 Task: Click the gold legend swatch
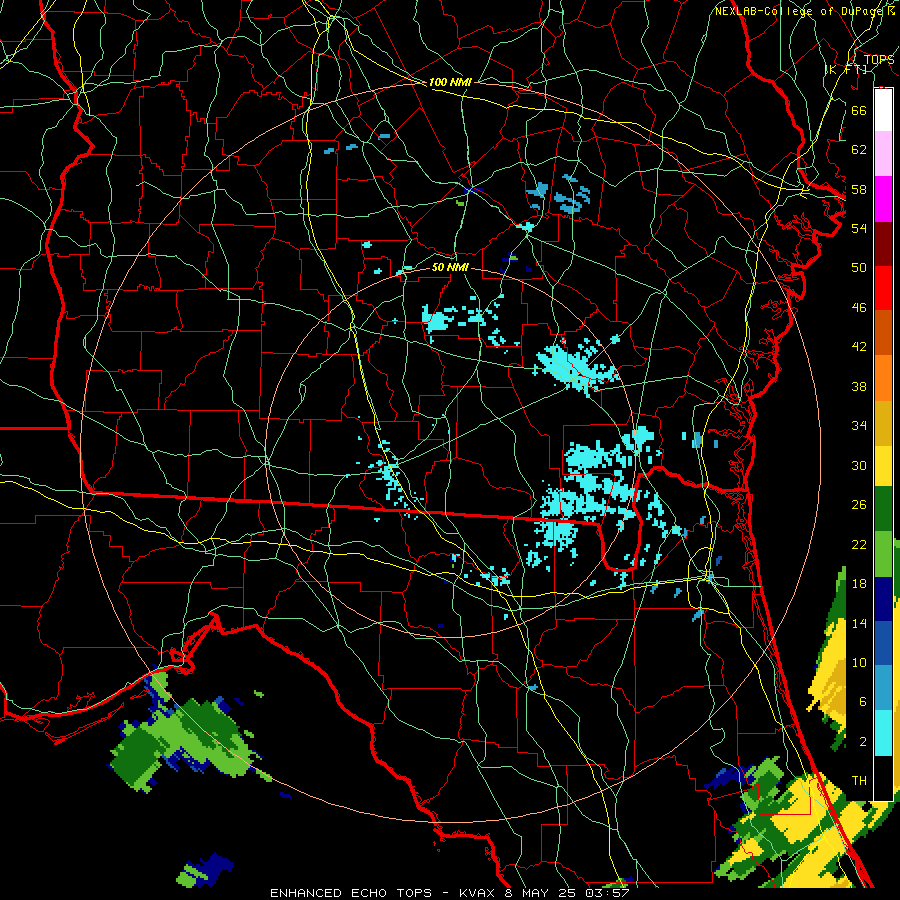[x=883, y=423]
